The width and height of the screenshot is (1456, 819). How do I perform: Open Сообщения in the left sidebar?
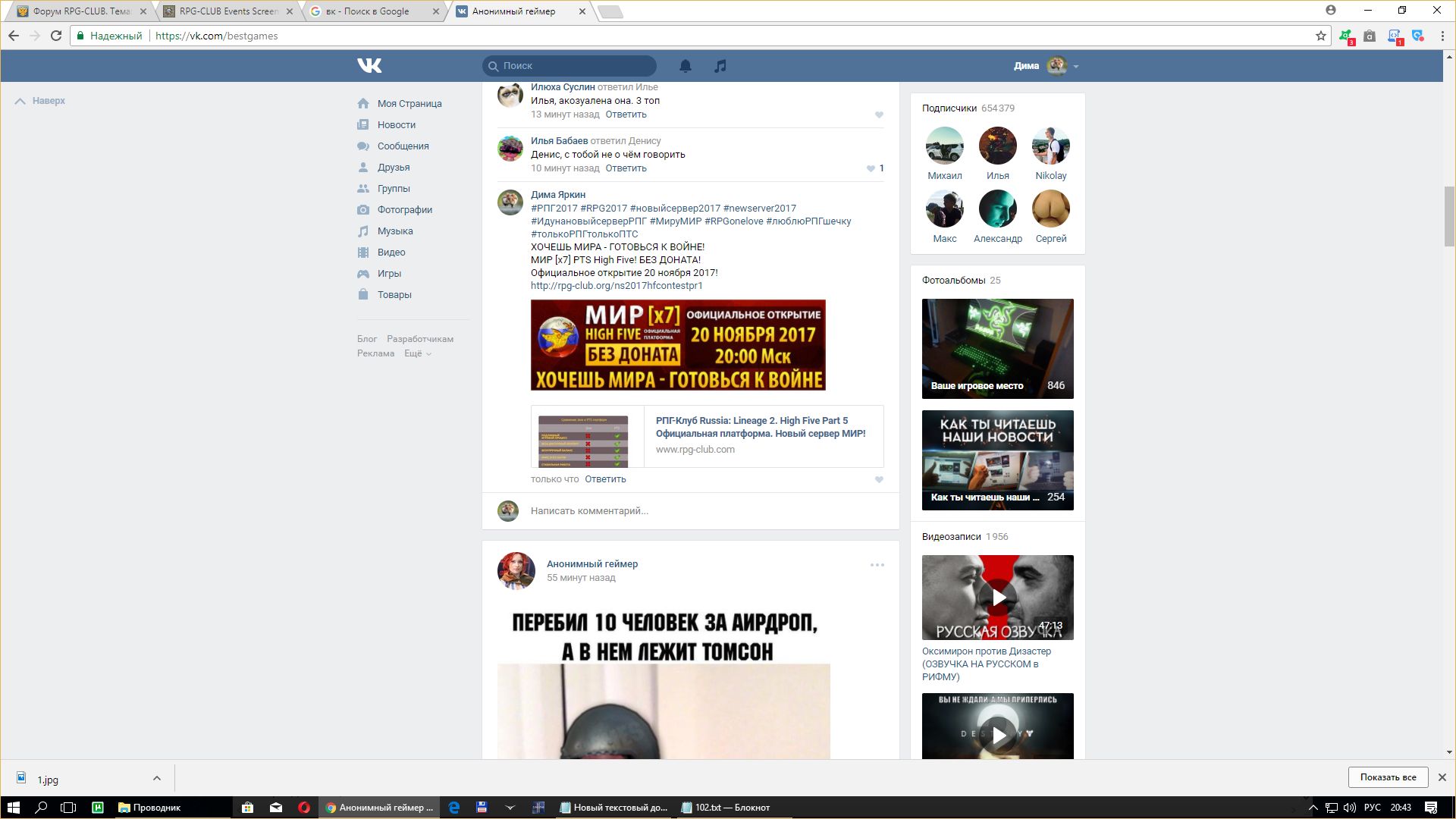pyautogui.click(x=403, y=146)
